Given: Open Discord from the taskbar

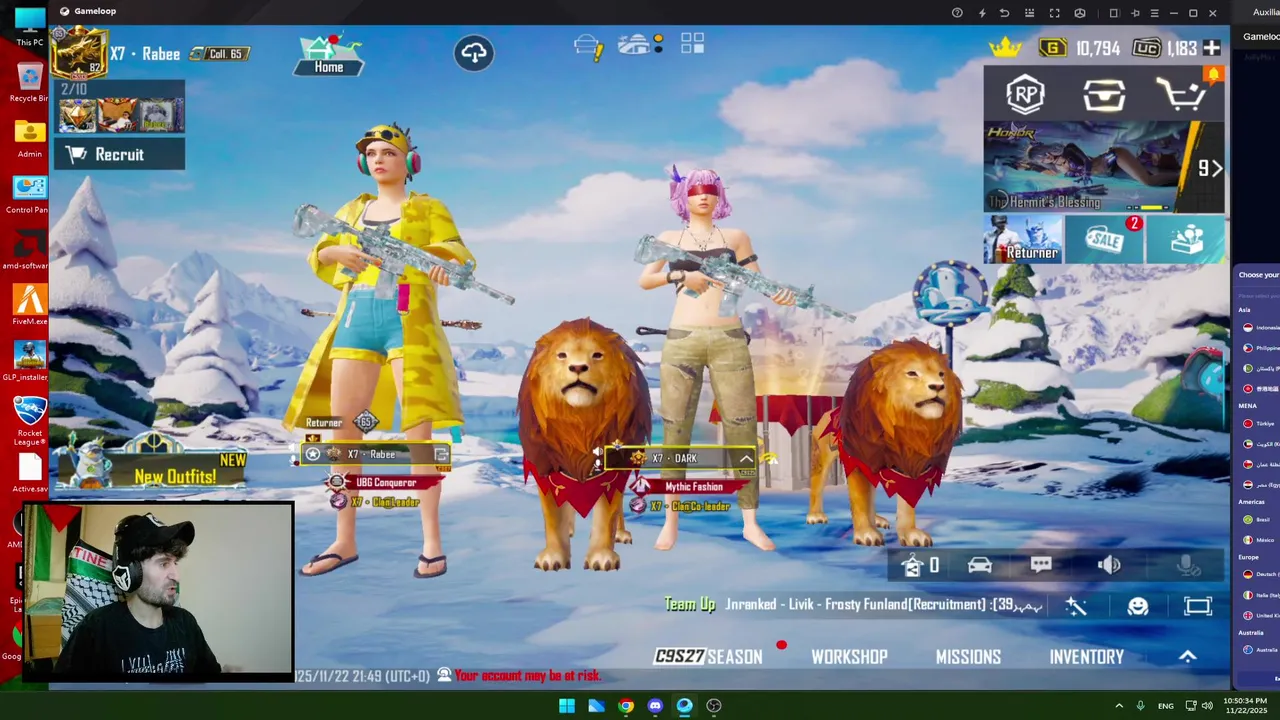Looking at the screenshot, I should pos(655,706).
